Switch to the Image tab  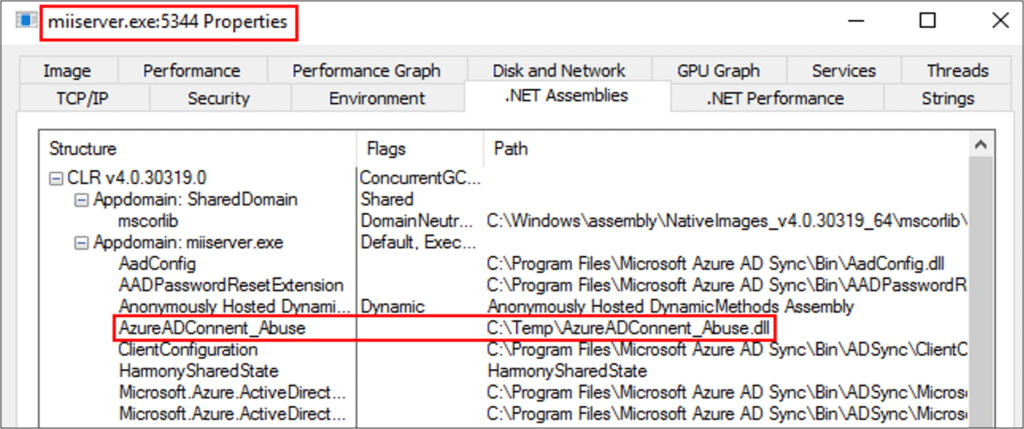click(x=67, y=71)
